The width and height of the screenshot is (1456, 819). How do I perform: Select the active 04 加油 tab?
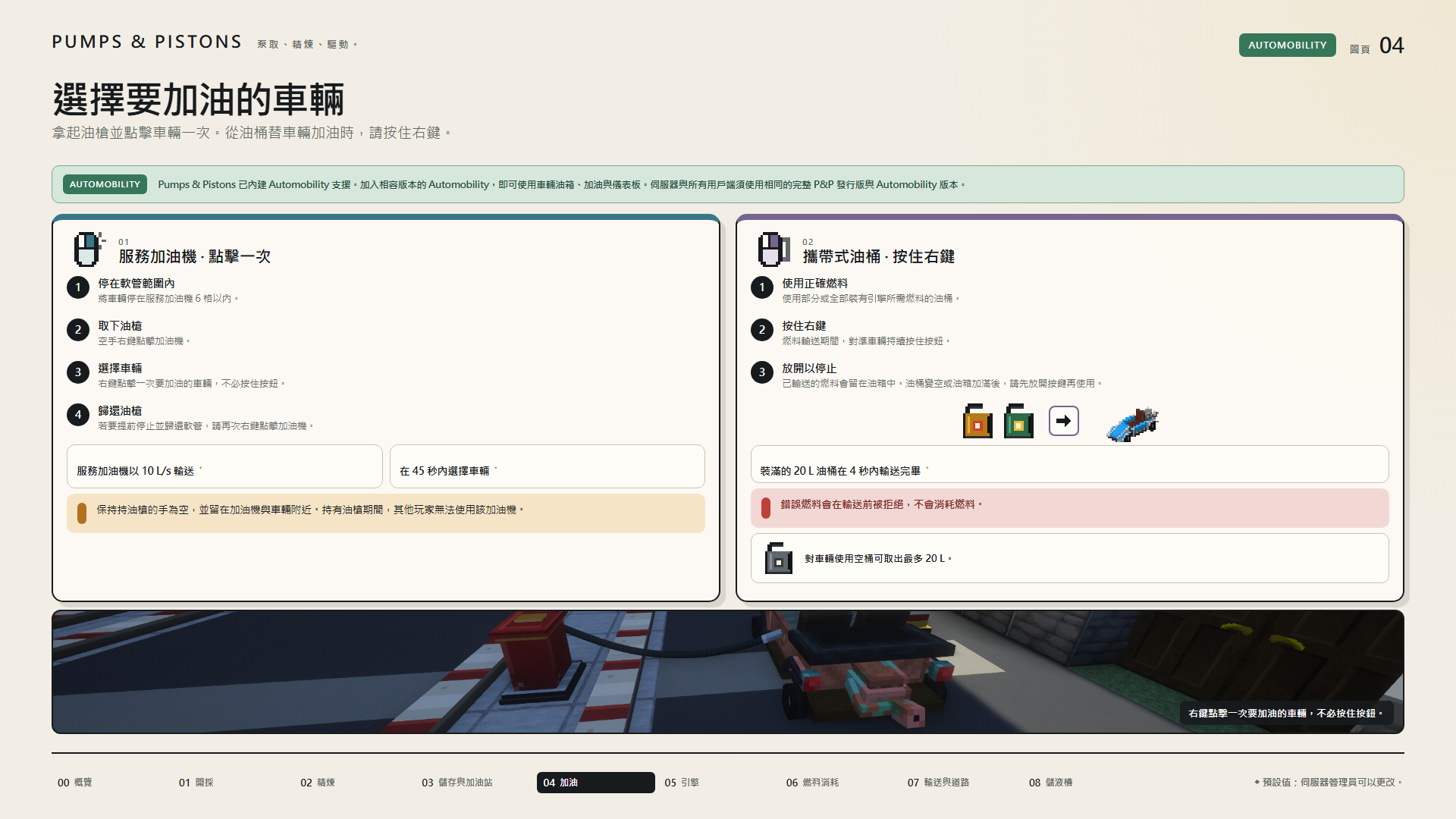pyautogui.click(x=596, y=783)
